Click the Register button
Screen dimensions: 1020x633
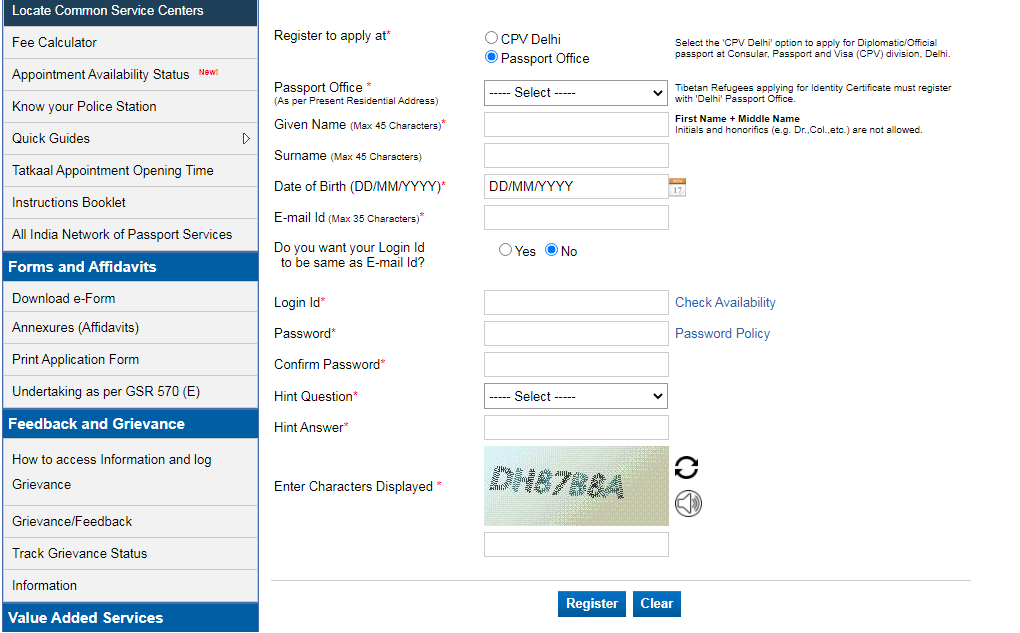pos(591,604)
